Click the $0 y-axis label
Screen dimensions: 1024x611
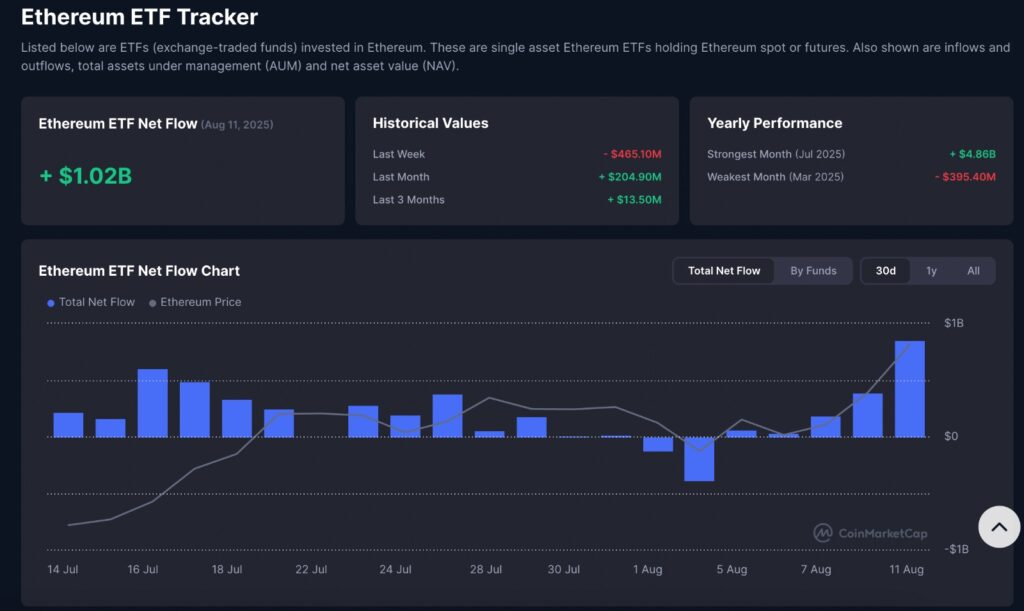pyautogui.click(x=951, y=436)
